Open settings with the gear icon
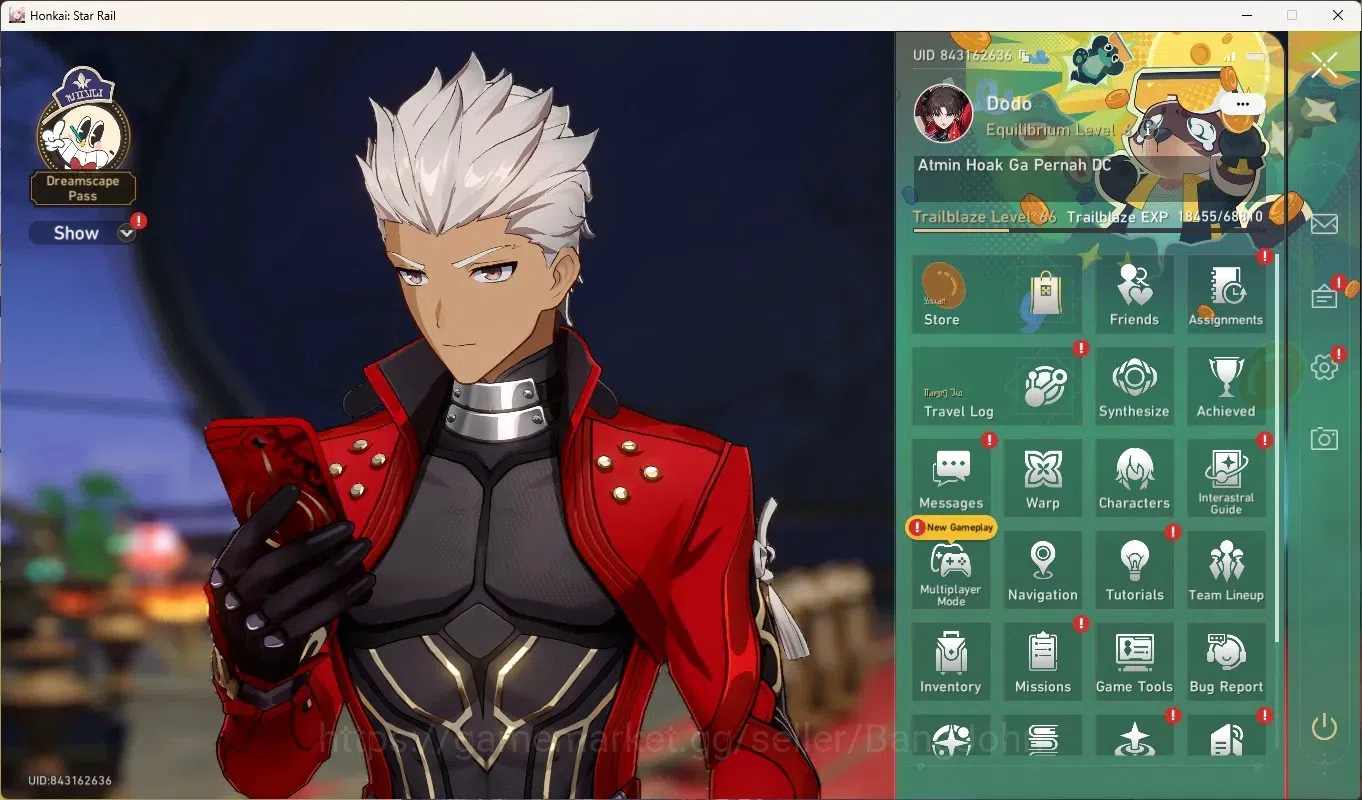Screen dimensions: 1362x800 [1324, 368]
